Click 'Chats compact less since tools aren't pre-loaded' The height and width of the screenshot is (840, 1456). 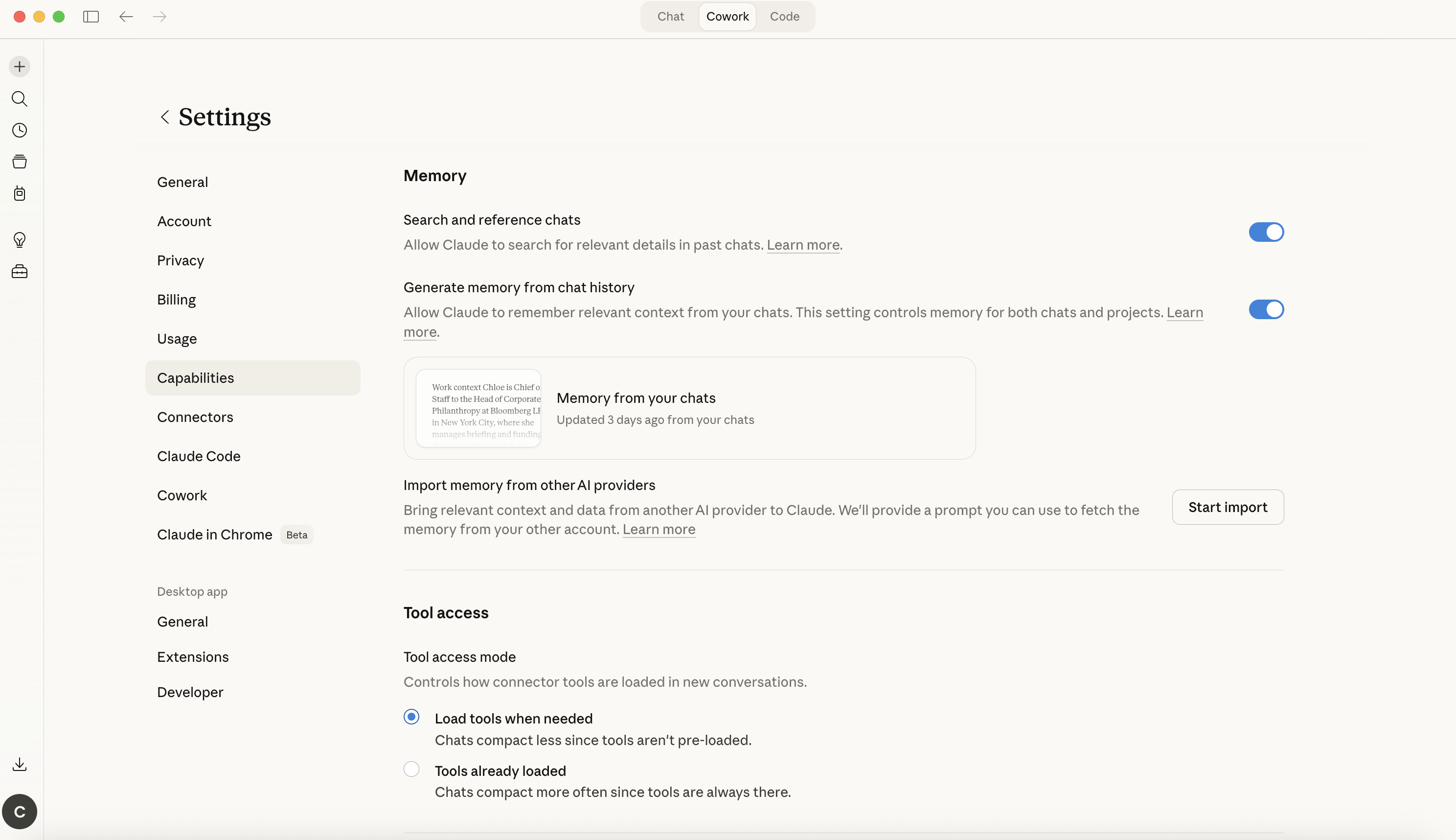593,740
